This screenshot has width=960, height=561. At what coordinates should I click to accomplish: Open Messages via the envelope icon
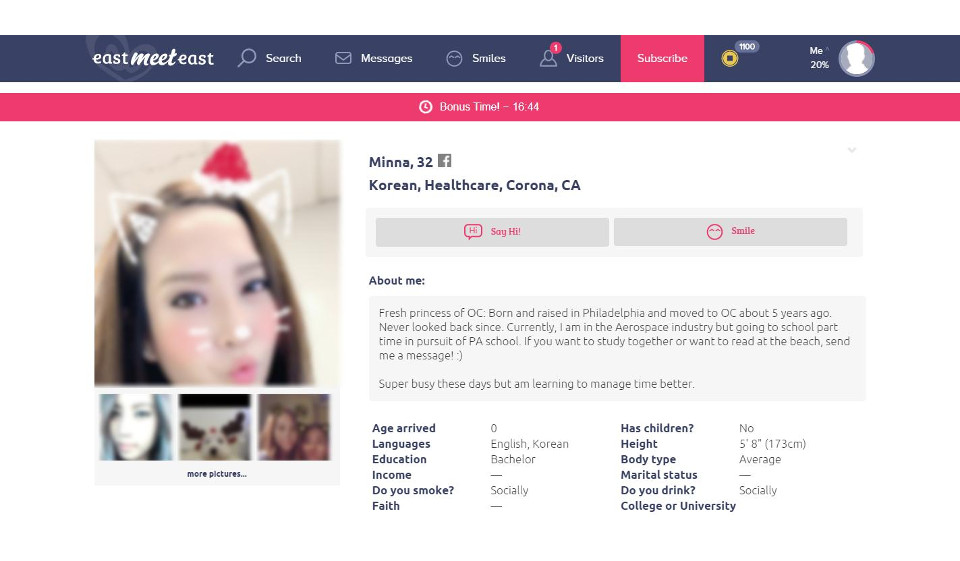(343, 58)
